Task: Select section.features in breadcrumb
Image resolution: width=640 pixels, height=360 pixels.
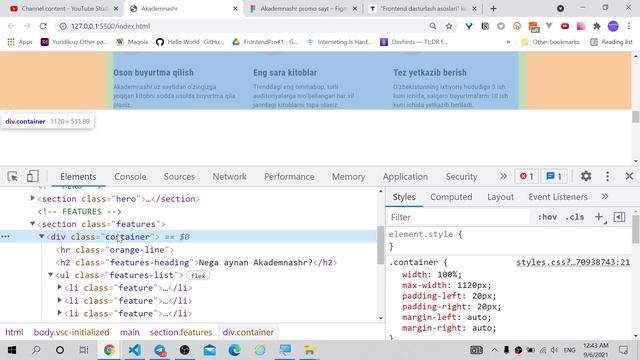Action: (181, 332)
